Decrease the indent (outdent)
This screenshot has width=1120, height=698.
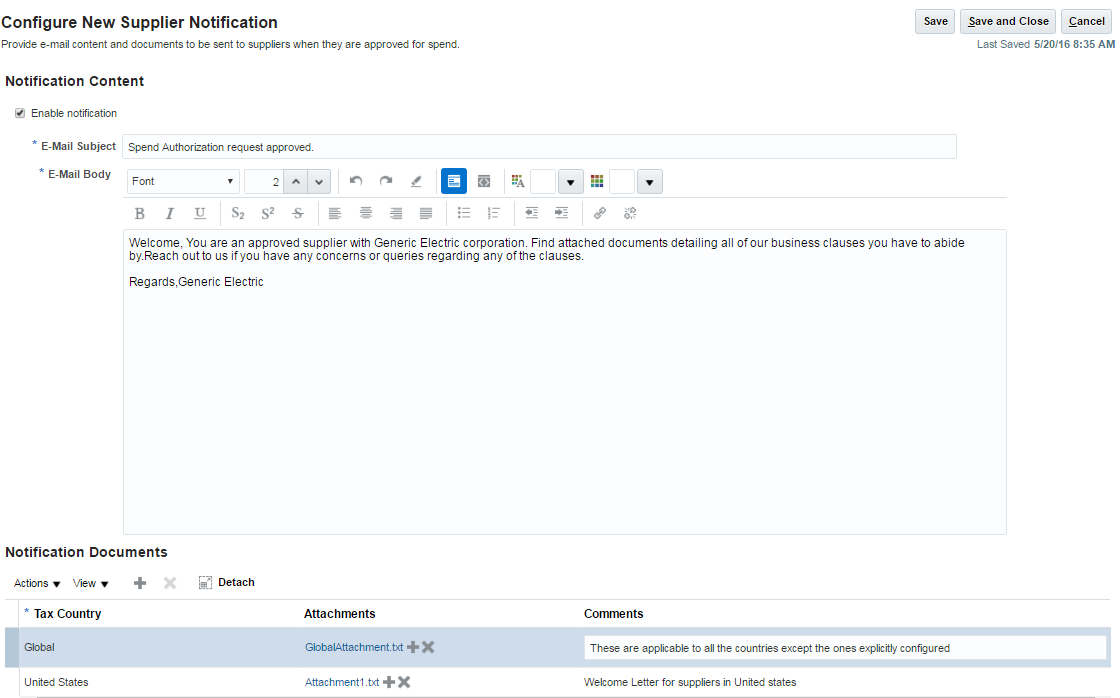pyautogui.click(x=531, y=213)
